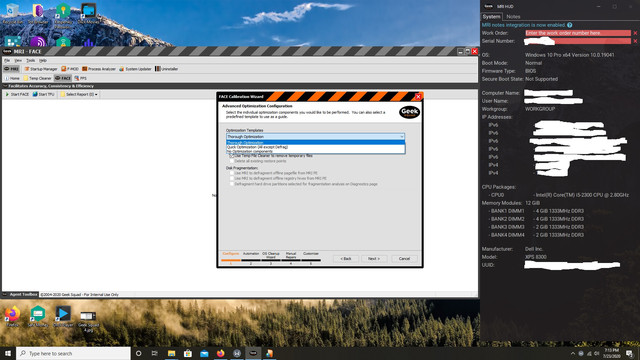The height and width of the screenshot is (360, 640).
Task: Click the Configure step progress bar
Action: [231, 260]
